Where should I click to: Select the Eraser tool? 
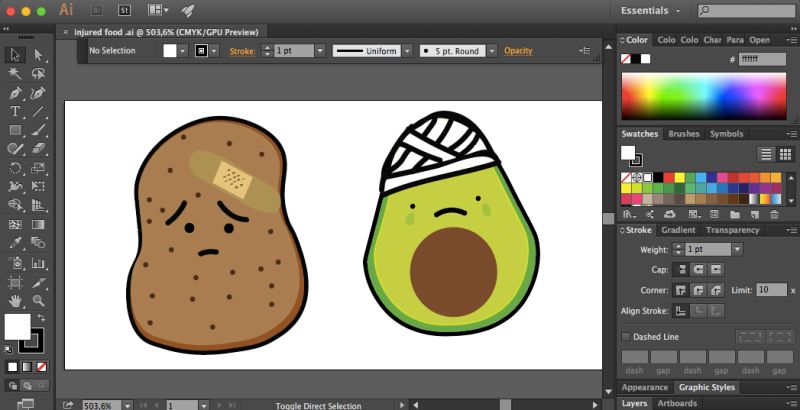38,148
